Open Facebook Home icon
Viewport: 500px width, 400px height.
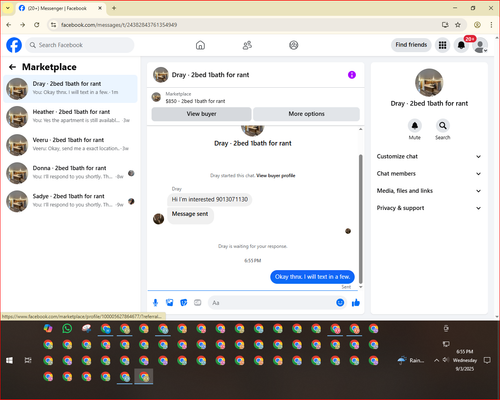coord(200,45)
